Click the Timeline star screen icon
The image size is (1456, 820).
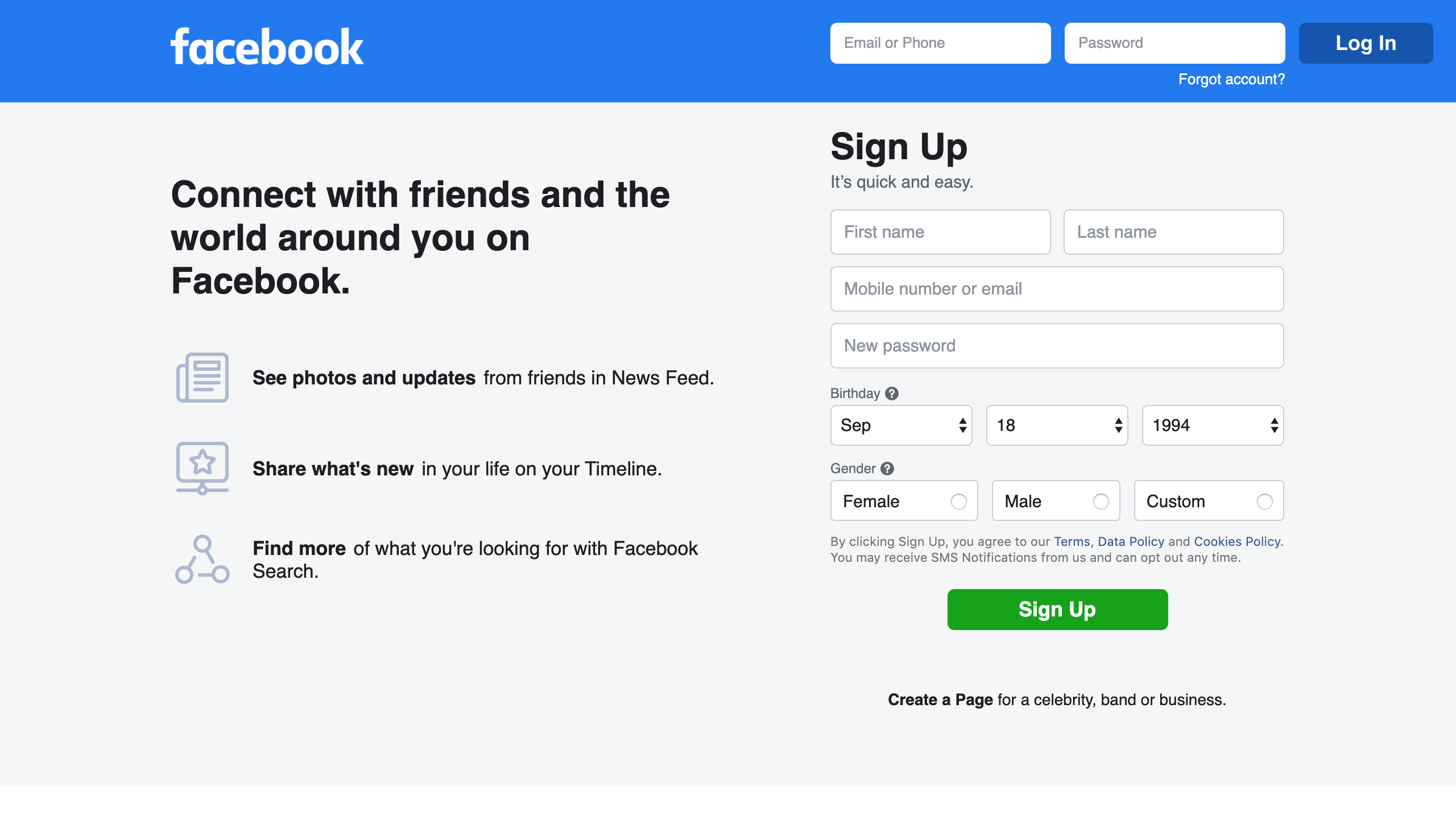click(202, 469)
